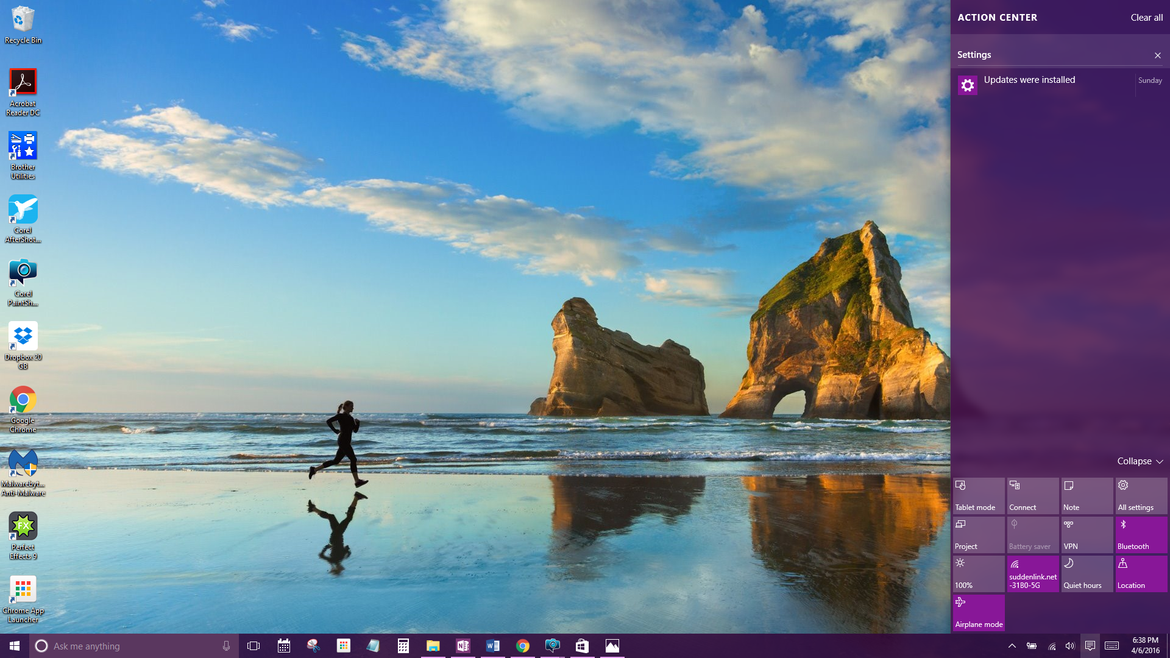Launch Word from the taskbar
Screen dimensions: 1170x658
492,645
